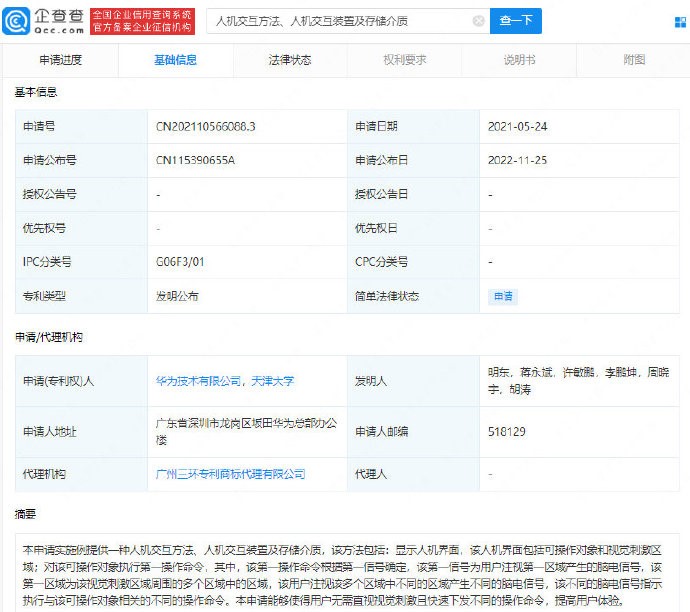Screen dimensions: 690x612
Task: Click the 基本信息 section heading
Action: coord(36,92)
